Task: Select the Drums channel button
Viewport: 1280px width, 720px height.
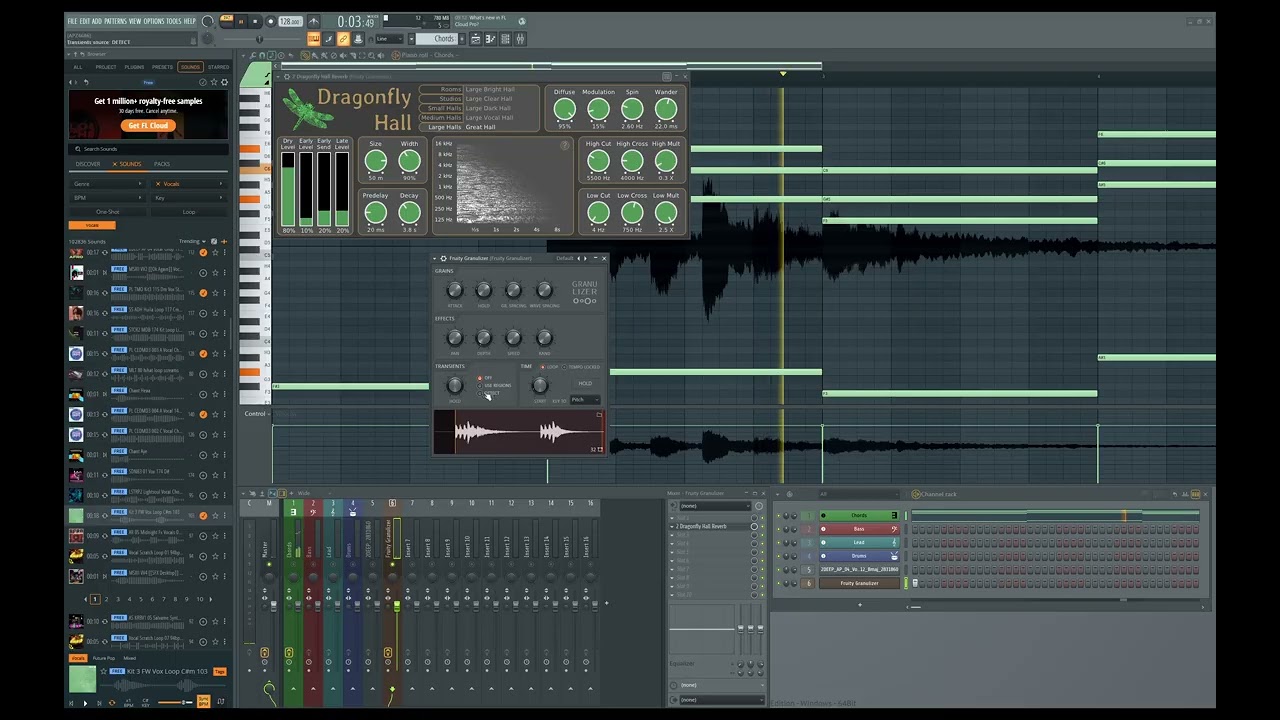Action: (859, 556)
